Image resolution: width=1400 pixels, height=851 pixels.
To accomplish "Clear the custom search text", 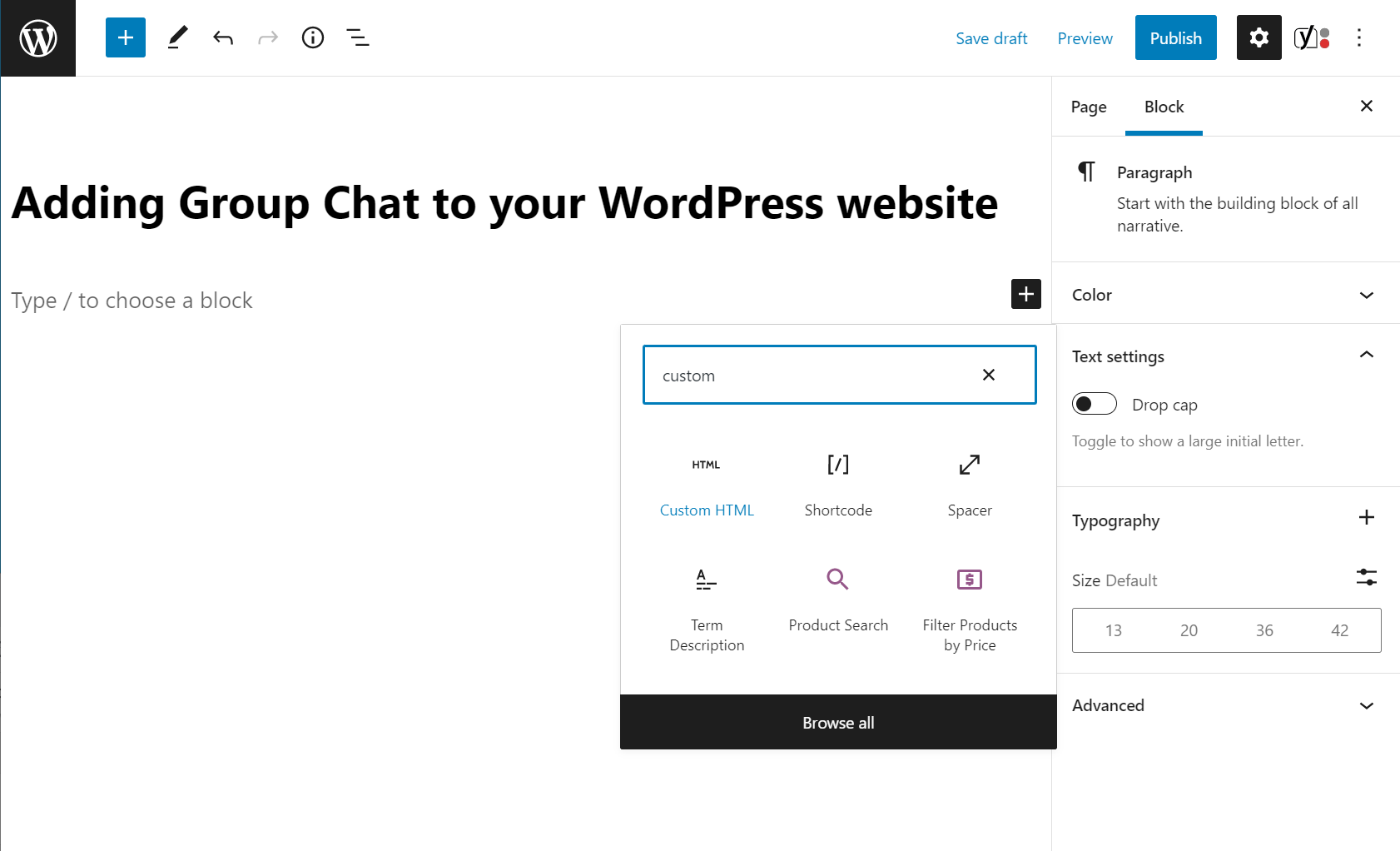I will coord(989,375).
